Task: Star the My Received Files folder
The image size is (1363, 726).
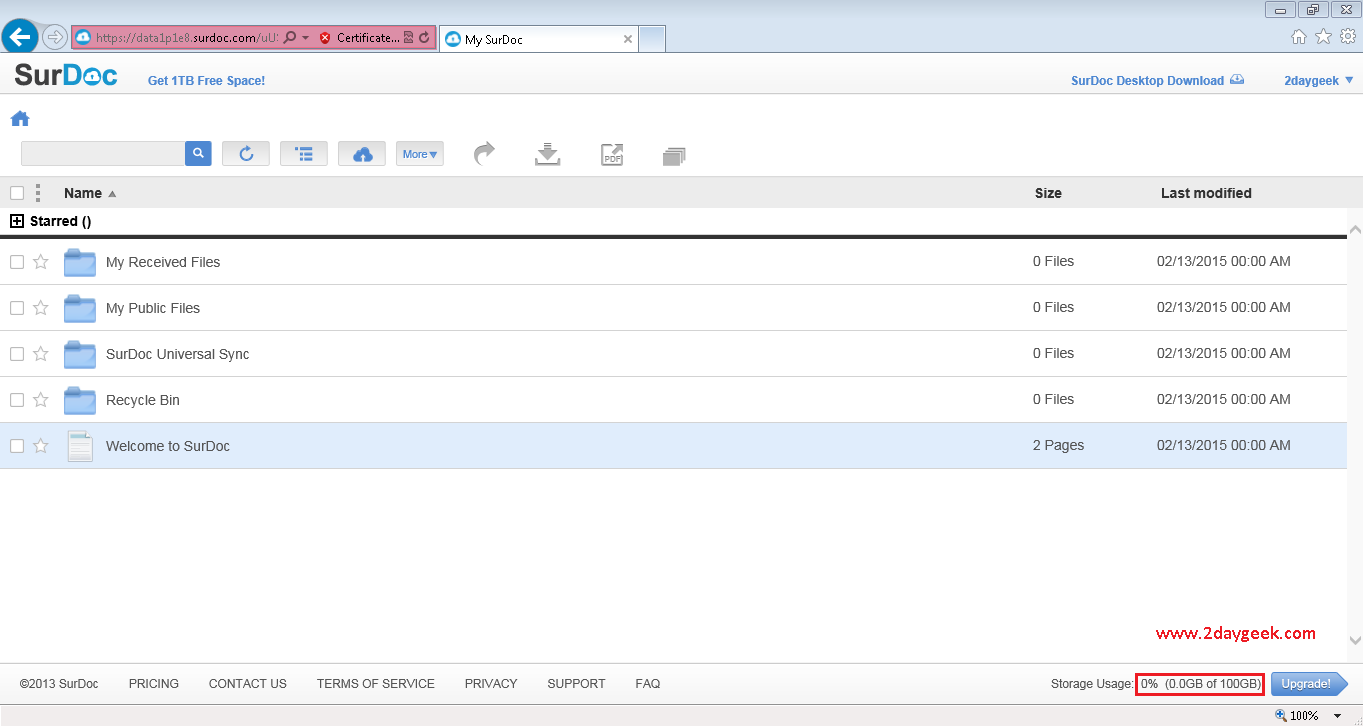Action: pyautogui.click(x=41, y=262)
